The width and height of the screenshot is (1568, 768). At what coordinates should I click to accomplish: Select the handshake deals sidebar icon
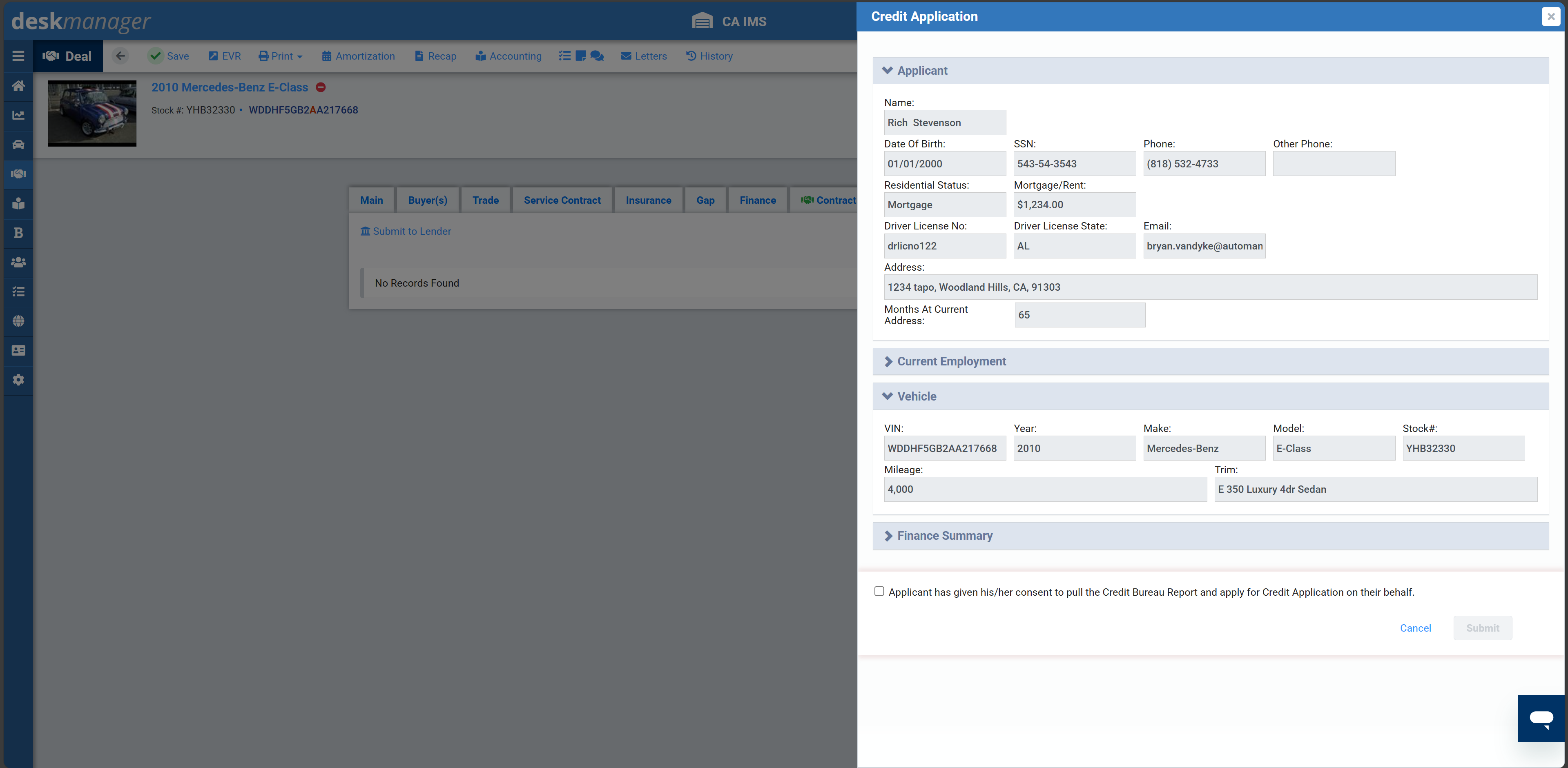[18, 174]
